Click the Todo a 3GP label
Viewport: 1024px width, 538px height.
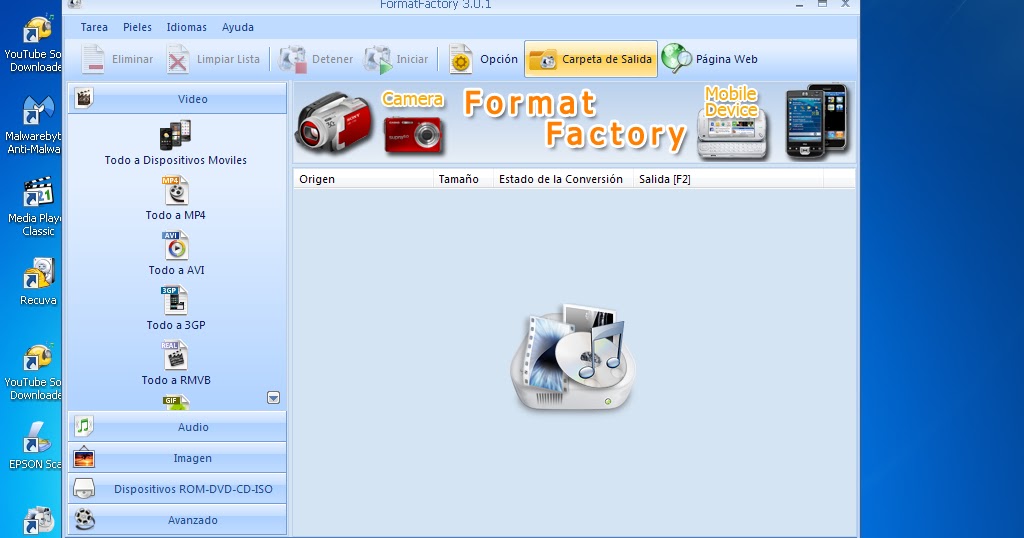[176, 324]
